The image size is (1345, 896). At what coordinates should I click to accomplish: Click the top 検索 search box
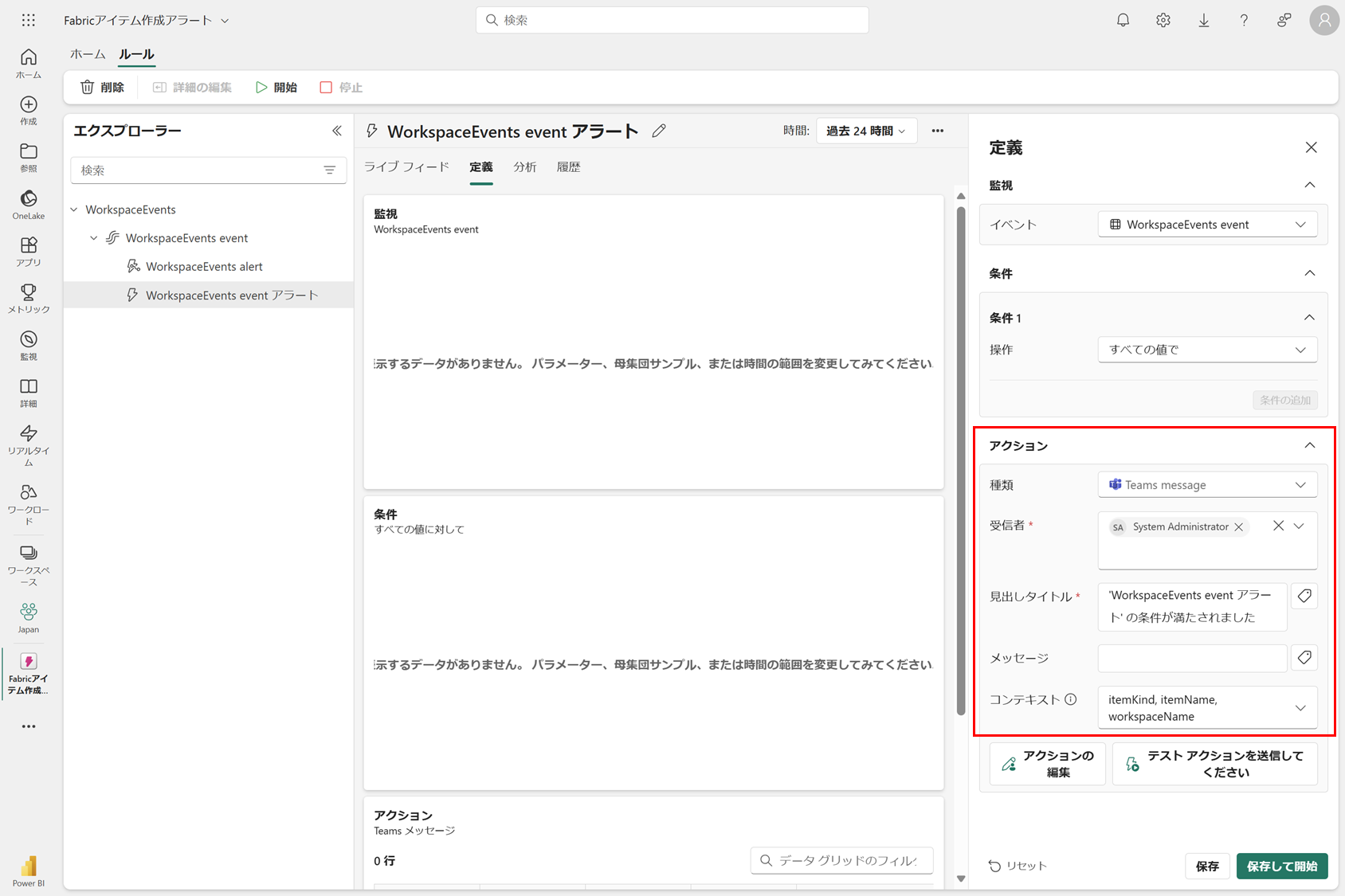672,20
